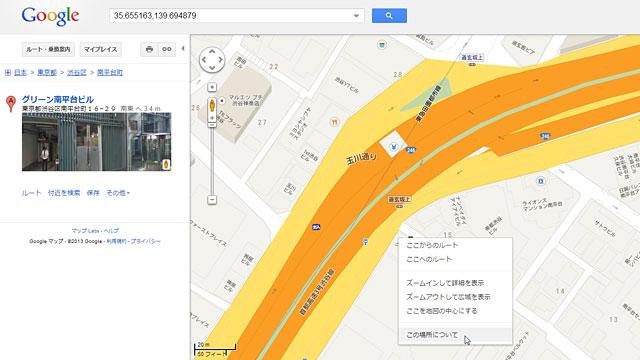
Task: Open the プライバシー privacy link
Action: point(145,241)
